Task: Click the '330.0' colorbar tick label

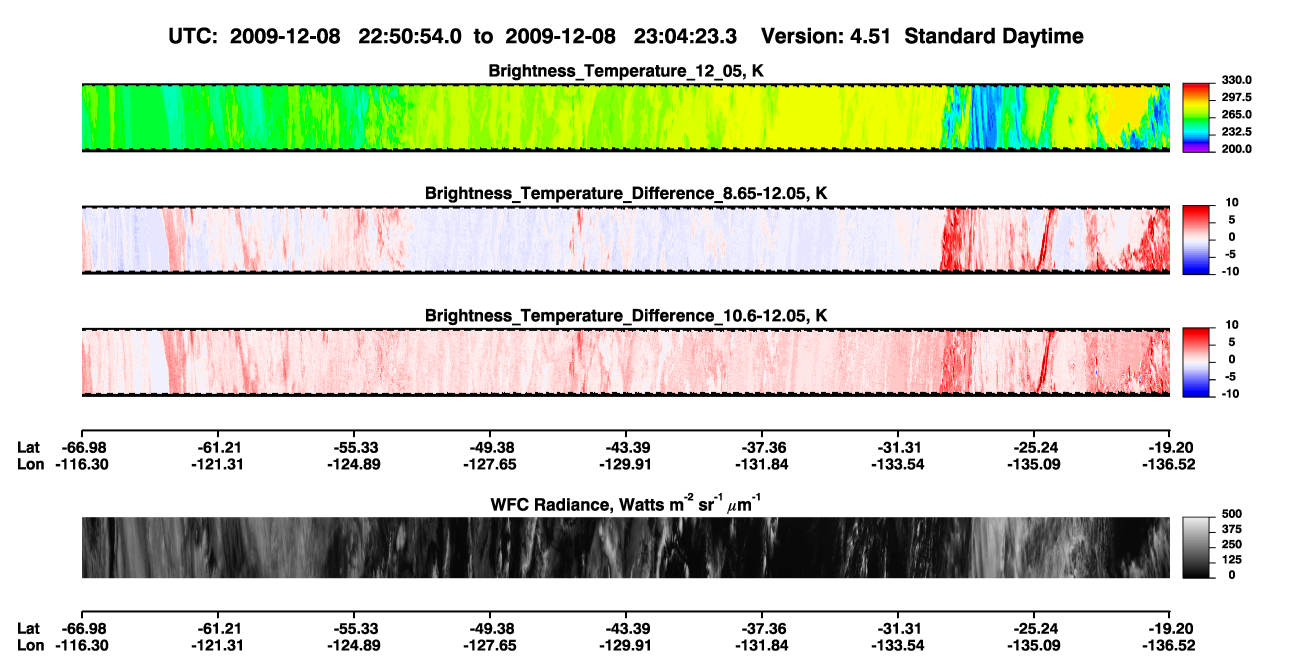Action: [x=1236, y=81]
